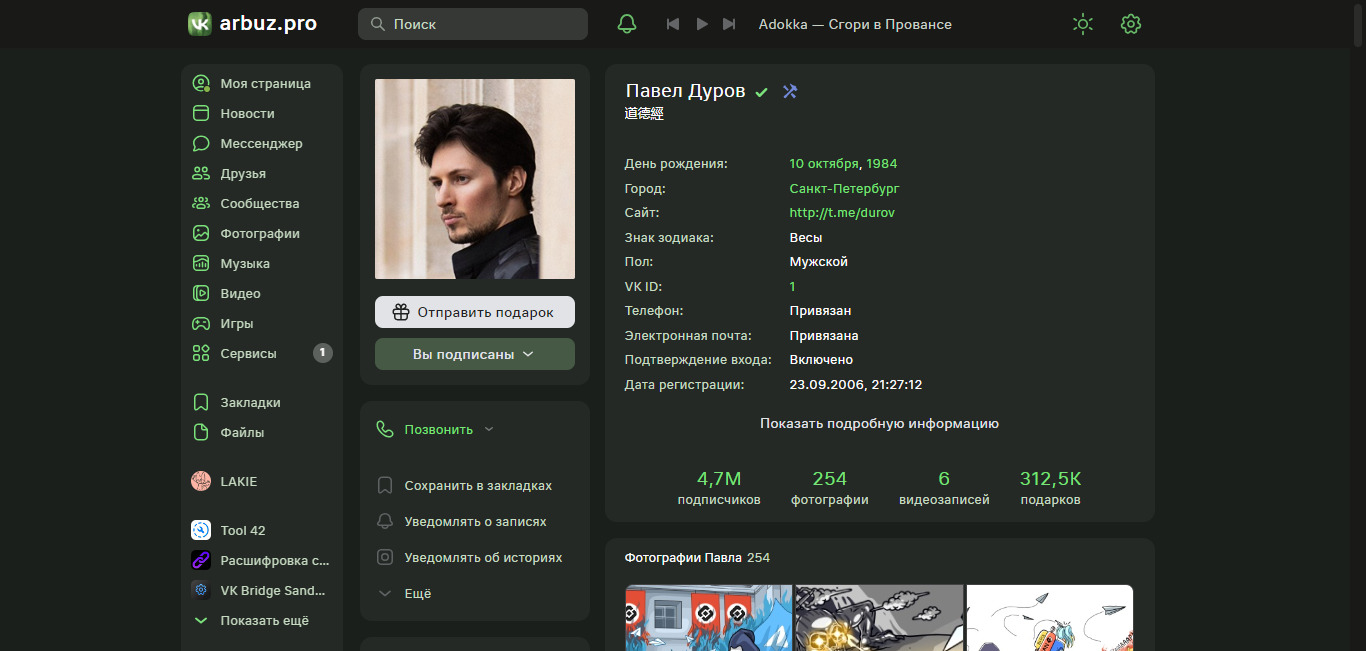
Task: Go to Новости in sidebar
Action: pyautogui.click(x=262, y=114)
